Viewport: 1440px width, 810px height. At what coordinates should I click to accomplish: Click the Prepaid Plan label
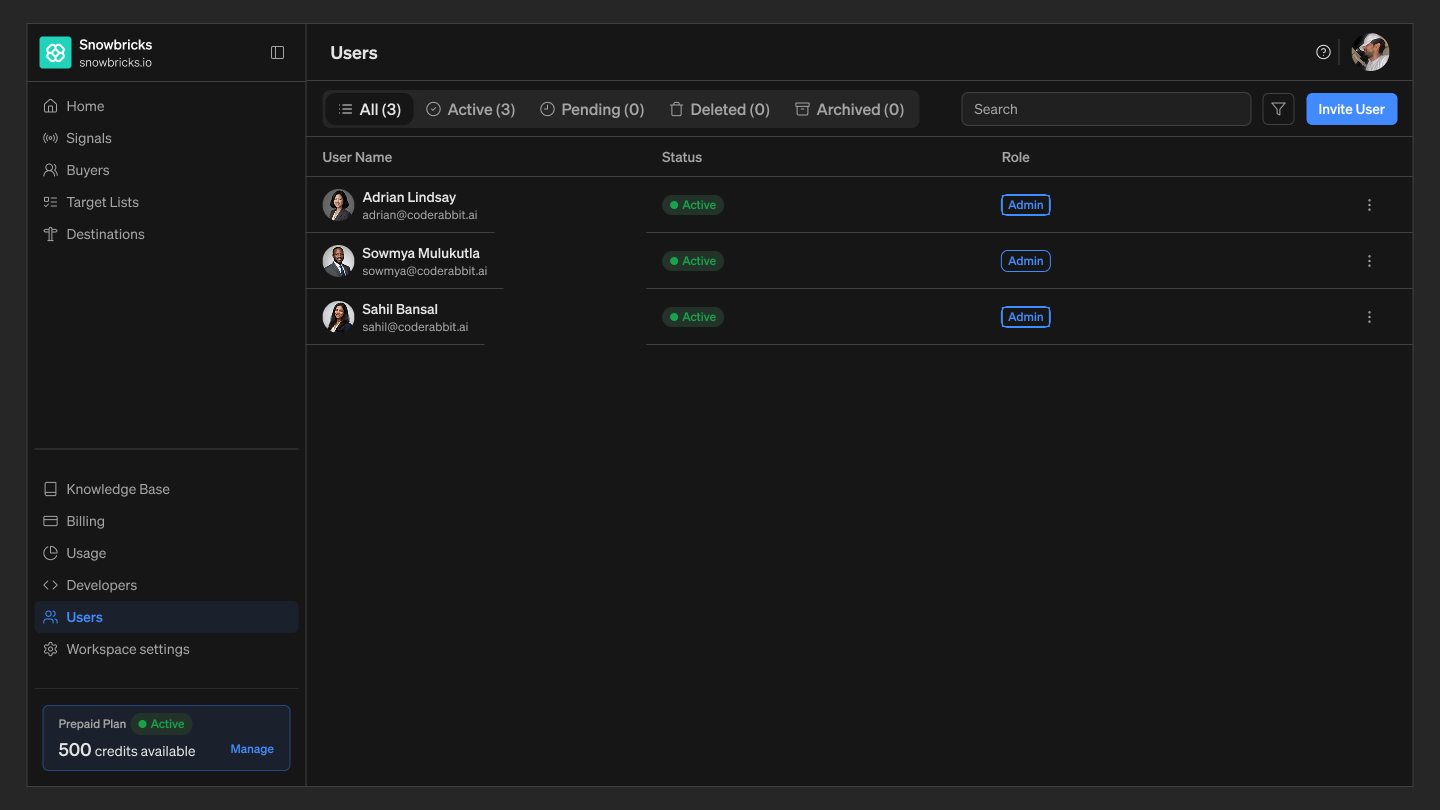click(x=92, y=724)
